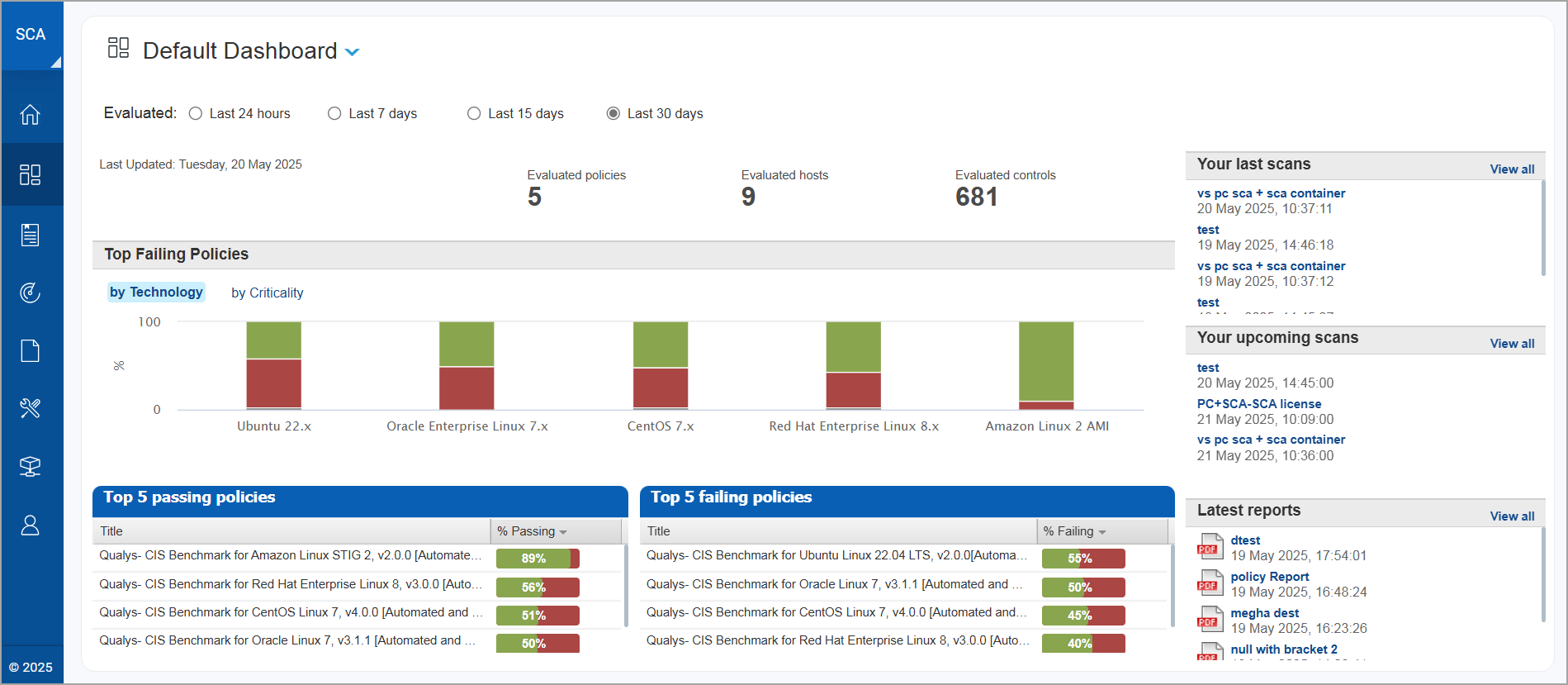Open the SCA module picker

tap(31, 36)
